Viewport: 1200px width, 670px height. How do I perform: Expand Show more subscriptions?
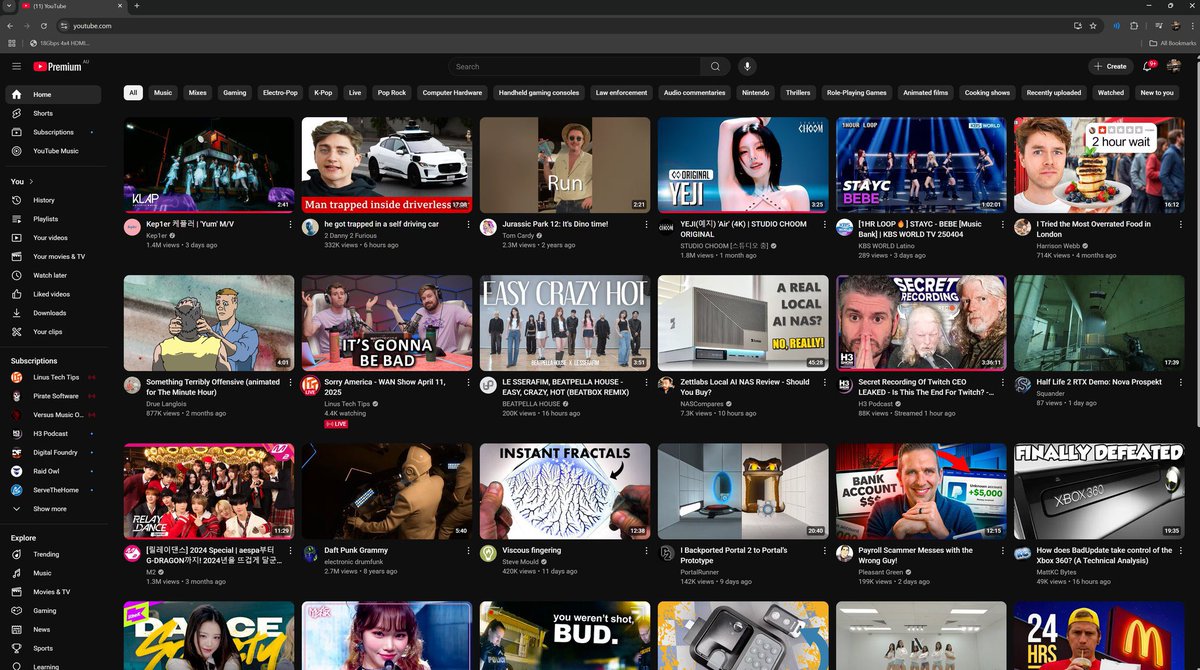pos(52,509)
